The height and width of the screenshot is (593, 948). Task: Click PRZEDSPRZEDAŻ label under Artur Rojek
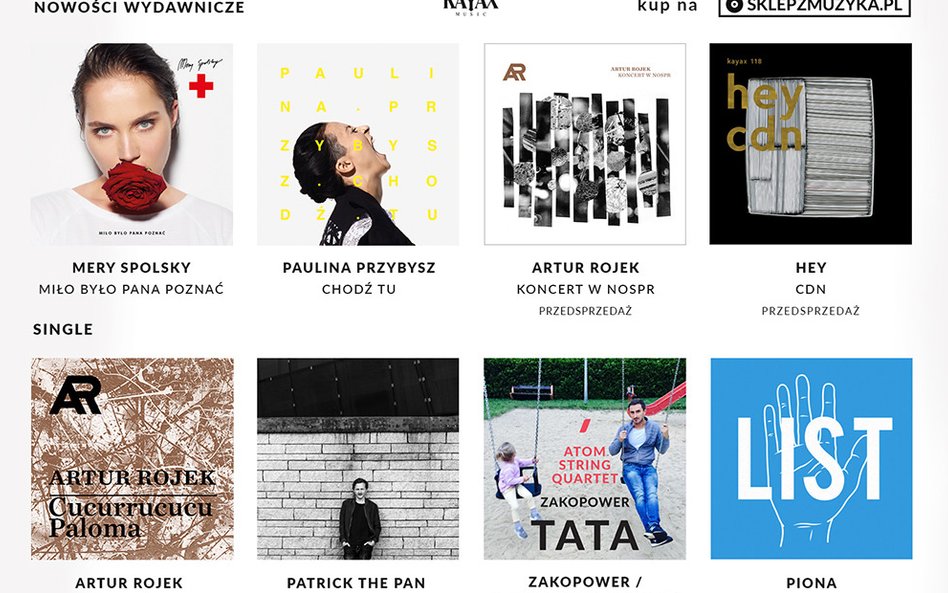click(x=585, y=311)
